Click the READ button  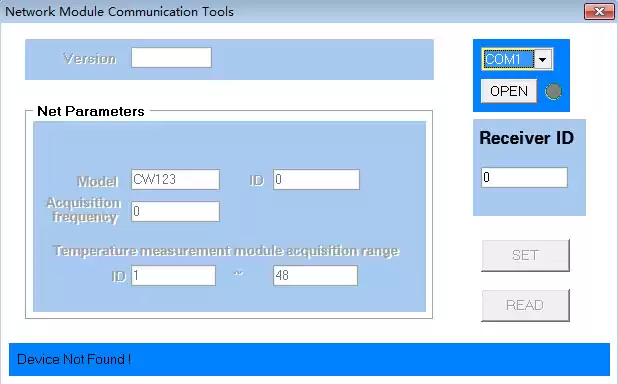tap(525, 305)
